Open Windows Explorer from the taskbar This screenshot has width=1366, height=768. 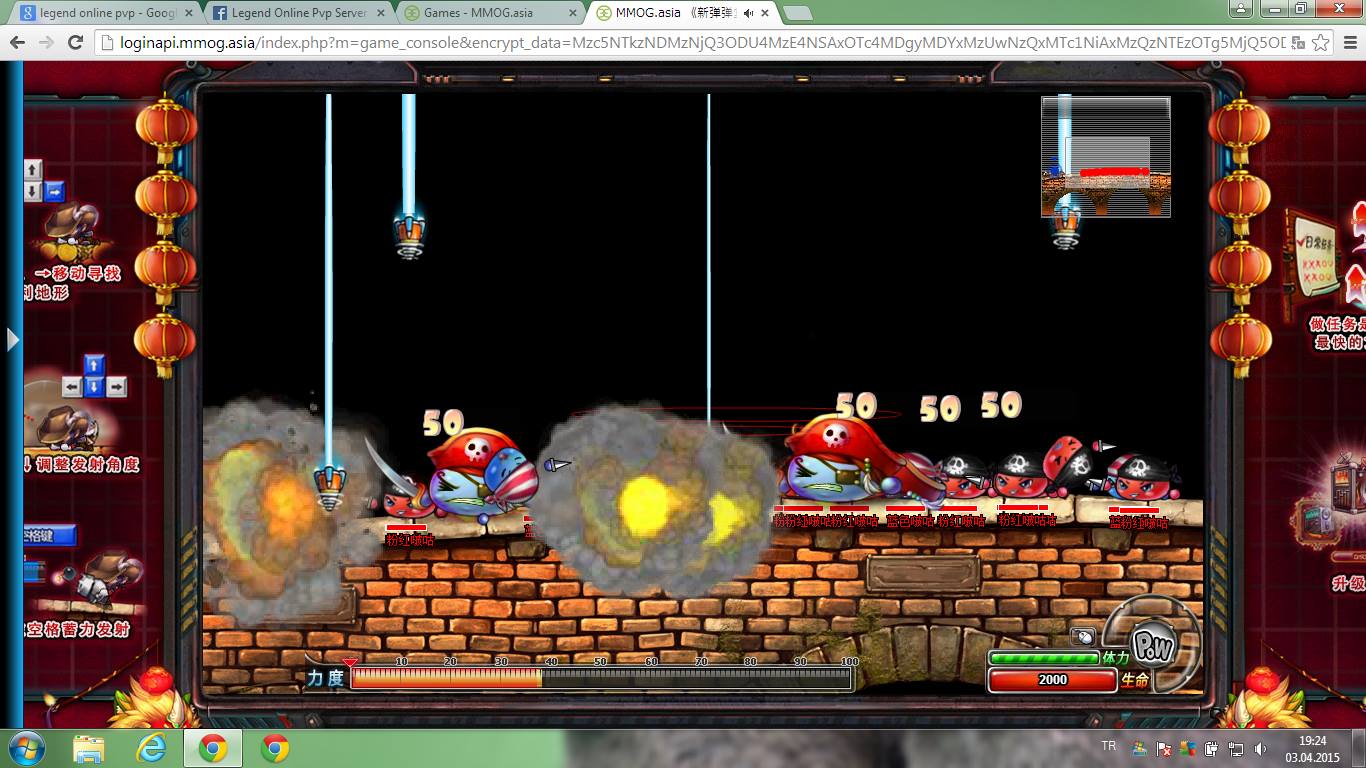[x=89, y=749]
